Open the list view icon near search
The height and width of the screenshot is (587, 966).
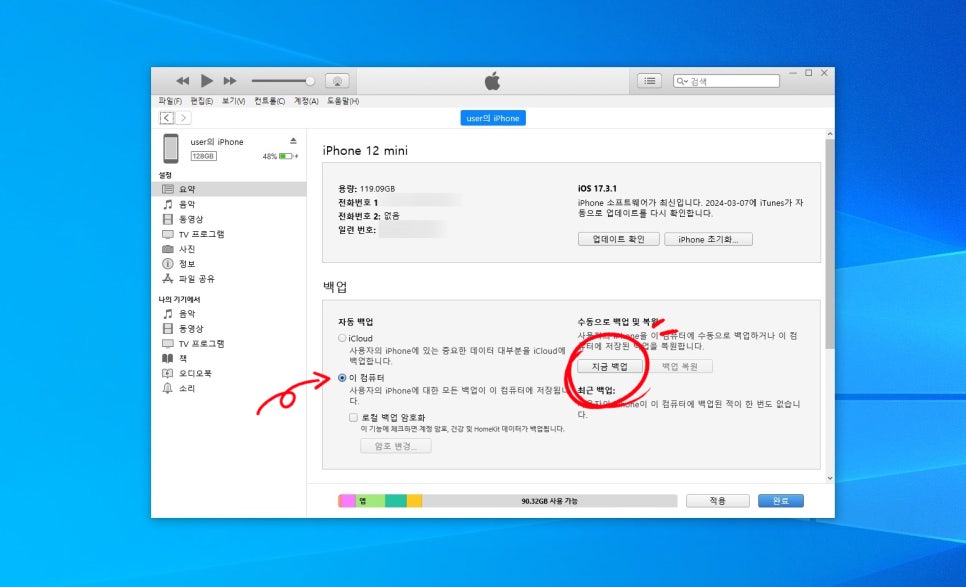click(649, 81)
